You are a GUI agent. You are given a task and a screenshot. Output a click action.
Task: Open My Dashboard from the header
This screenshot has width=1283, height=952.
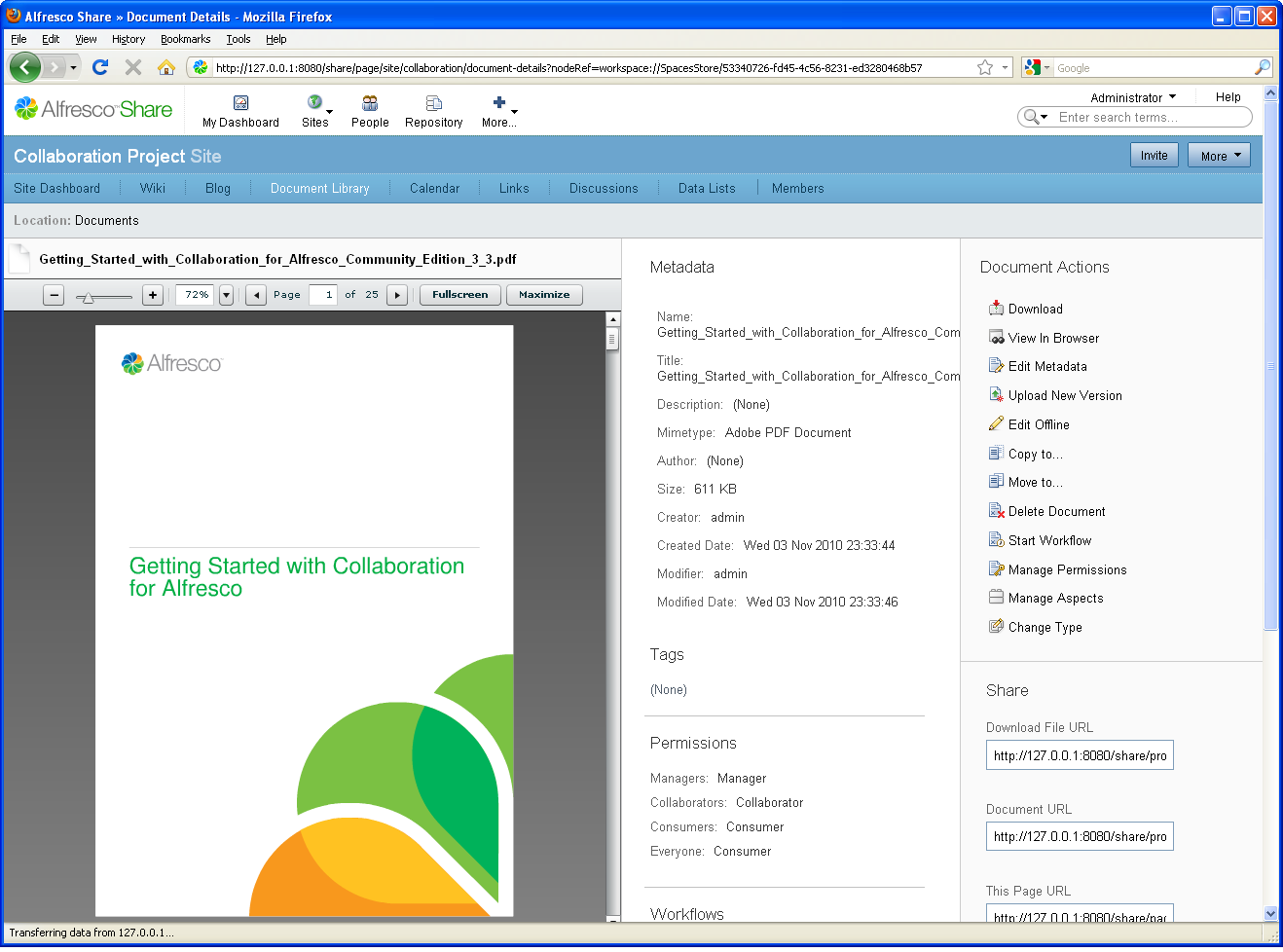tap(240, 112)
